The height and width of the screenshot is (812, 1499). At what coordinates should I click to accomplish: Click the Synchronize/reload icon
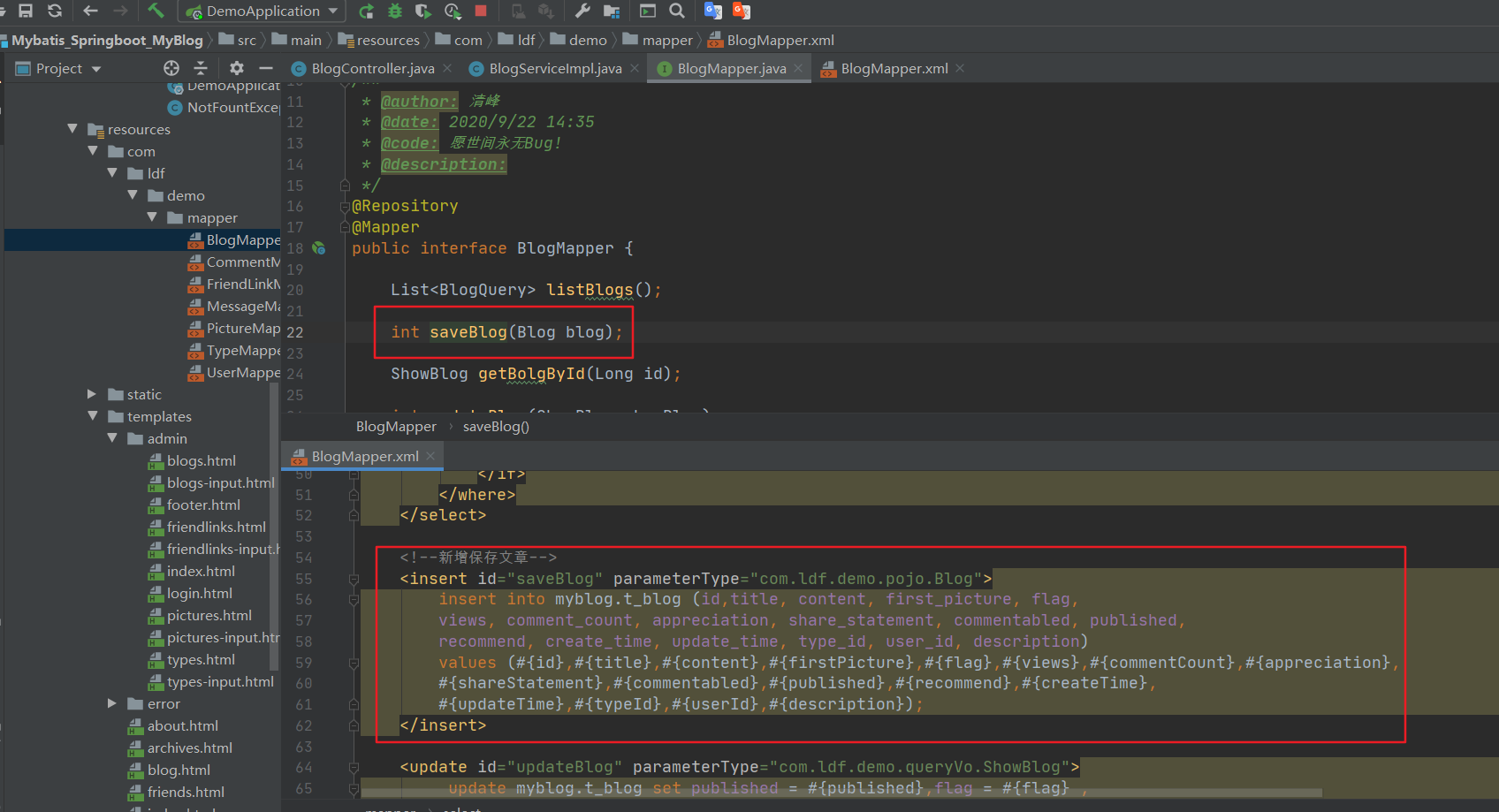[55, 11]
